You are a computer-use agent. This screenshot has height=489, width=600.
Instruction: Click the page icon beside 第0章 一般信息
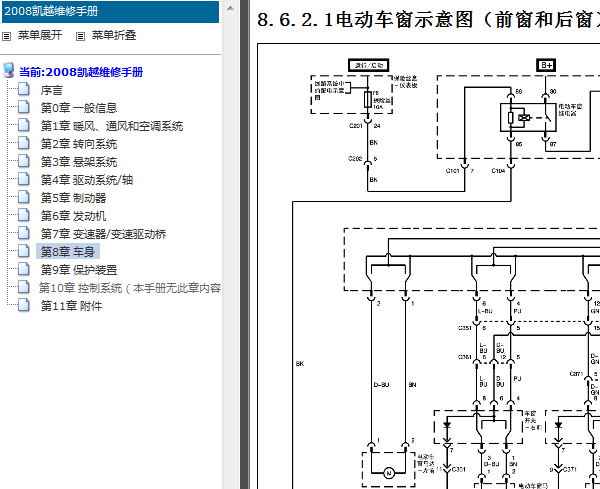point(24,107)
